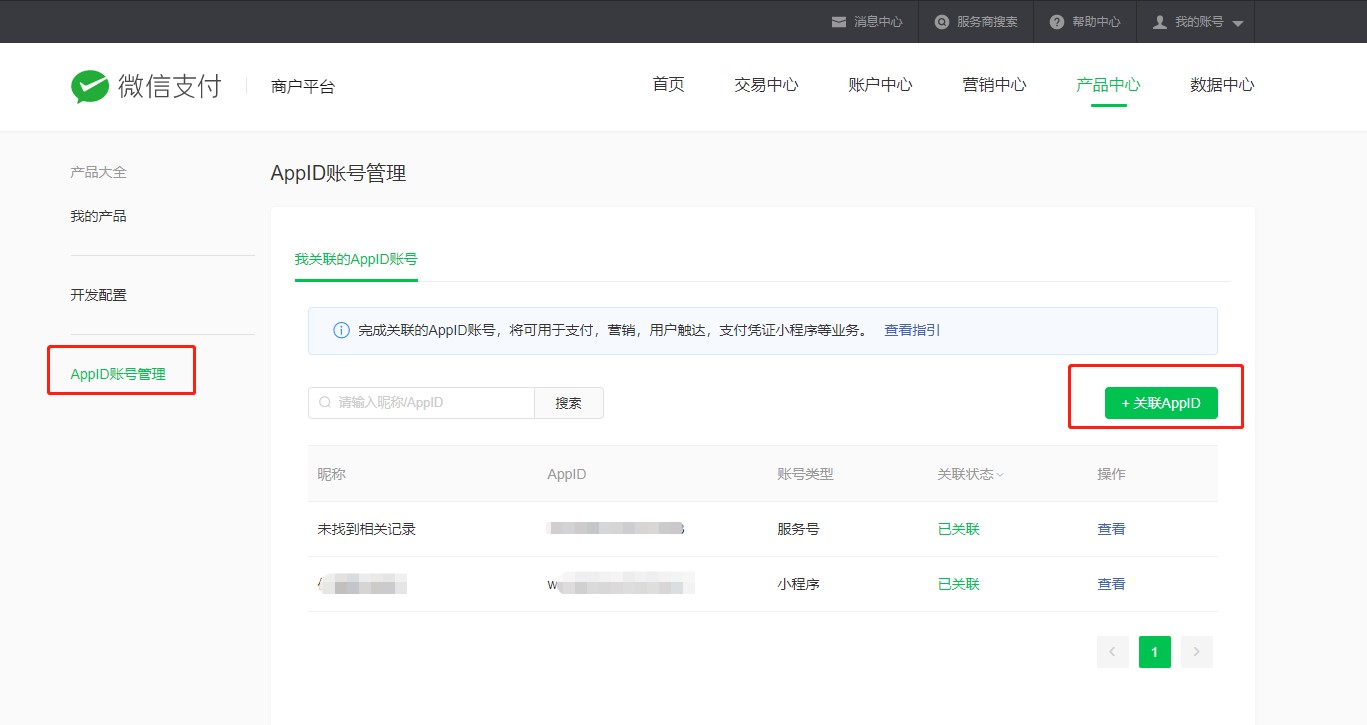The width and height of the screenshot is (1367, 725).
Task: Click the AppID column header
Action: [567, 474]
